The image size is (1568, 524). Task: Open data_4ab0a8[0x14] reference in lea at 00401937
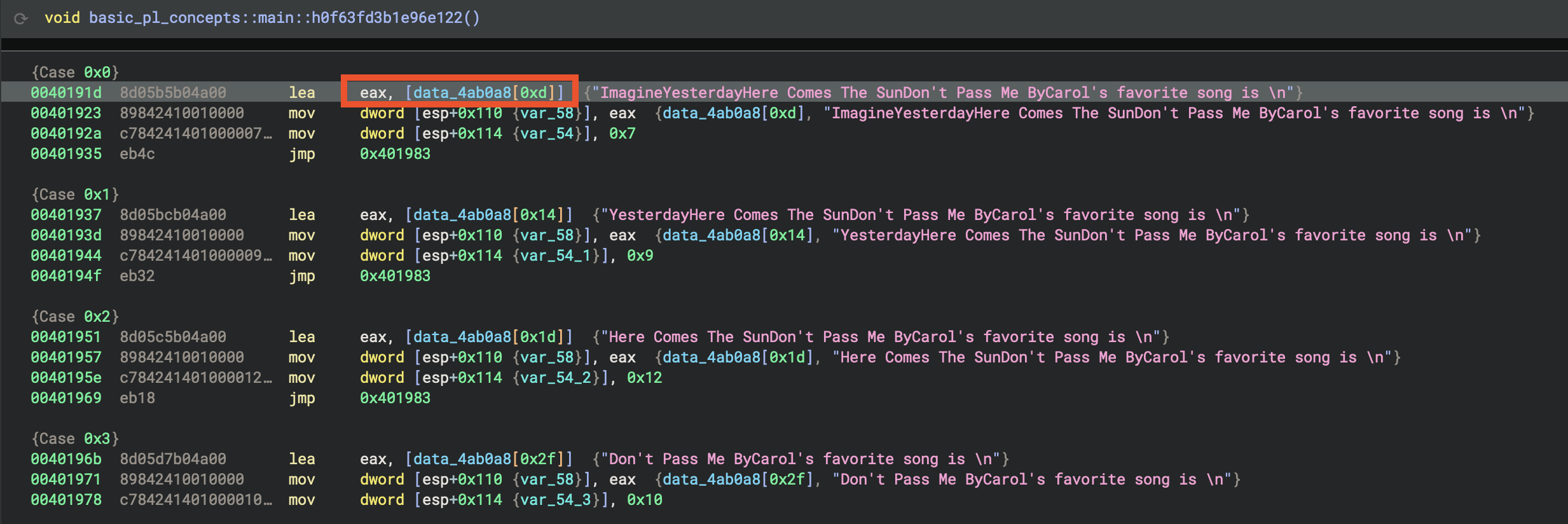pyautogui.click(x=488, y=215)
